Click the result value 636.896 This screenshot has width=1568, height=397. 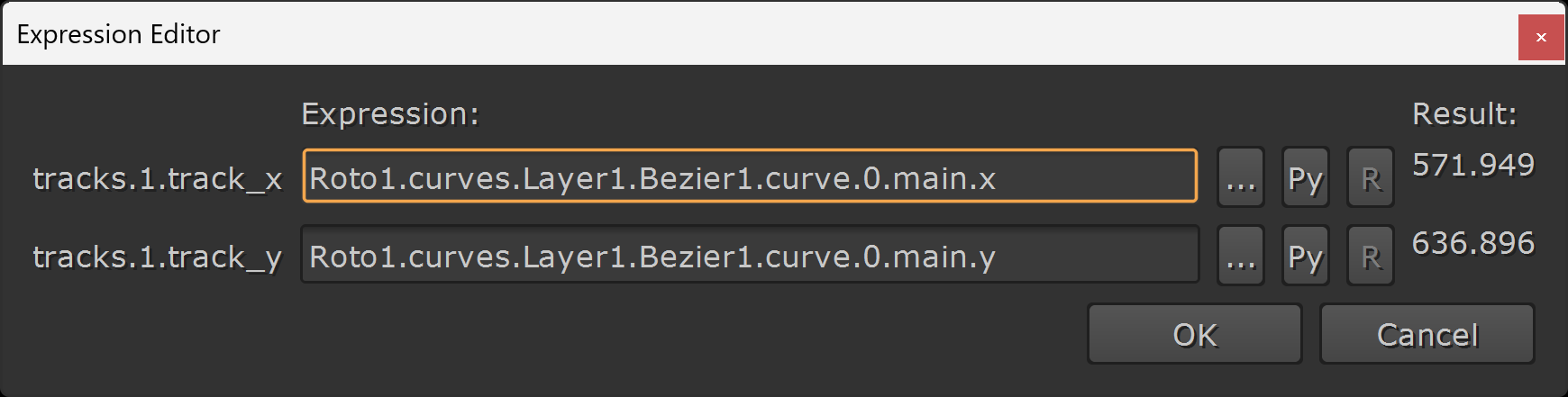click(1472, 243)
